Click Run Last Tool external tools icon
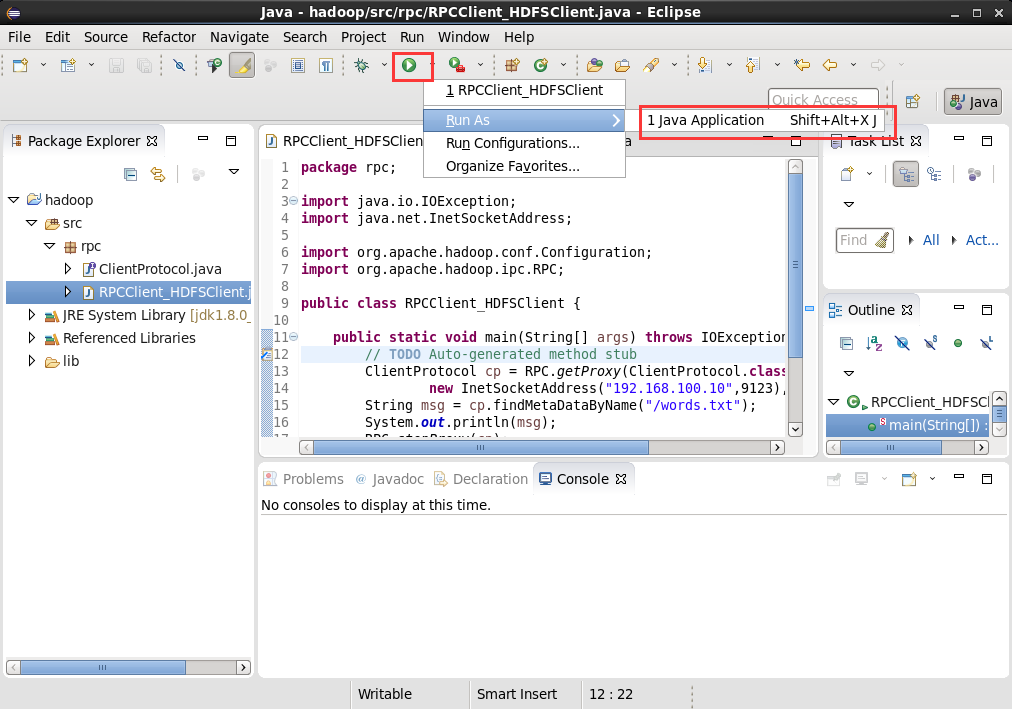Image resolution: width=1012 pixels, height=709 pixels. coord(457,65)
